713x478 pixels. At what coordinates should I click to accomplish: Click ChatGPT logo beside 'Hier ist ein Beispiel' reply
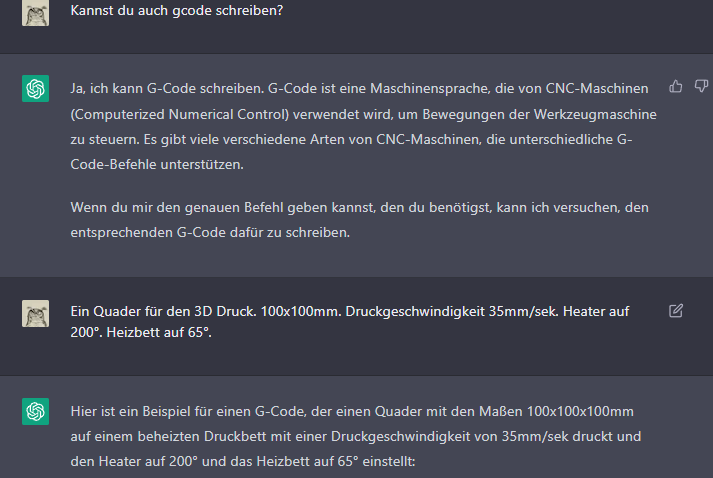click(x=35, y=411)
